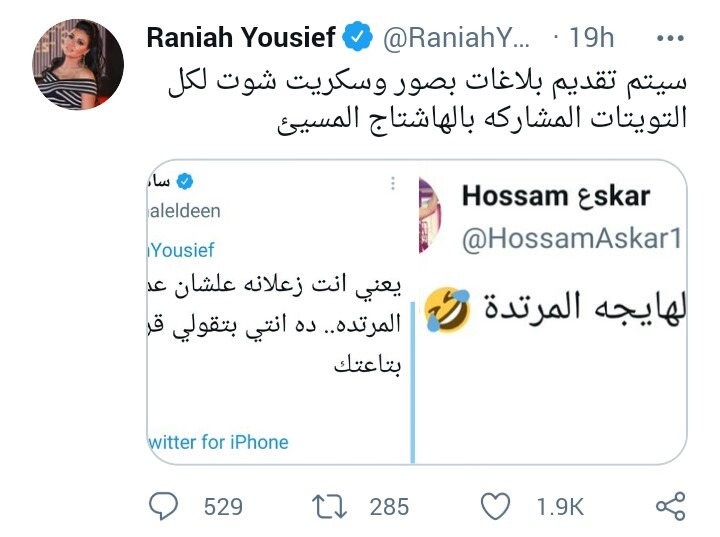The image size is (720, 537).
Task: Click the retweet arrows icon
Action: click(327, 506)
